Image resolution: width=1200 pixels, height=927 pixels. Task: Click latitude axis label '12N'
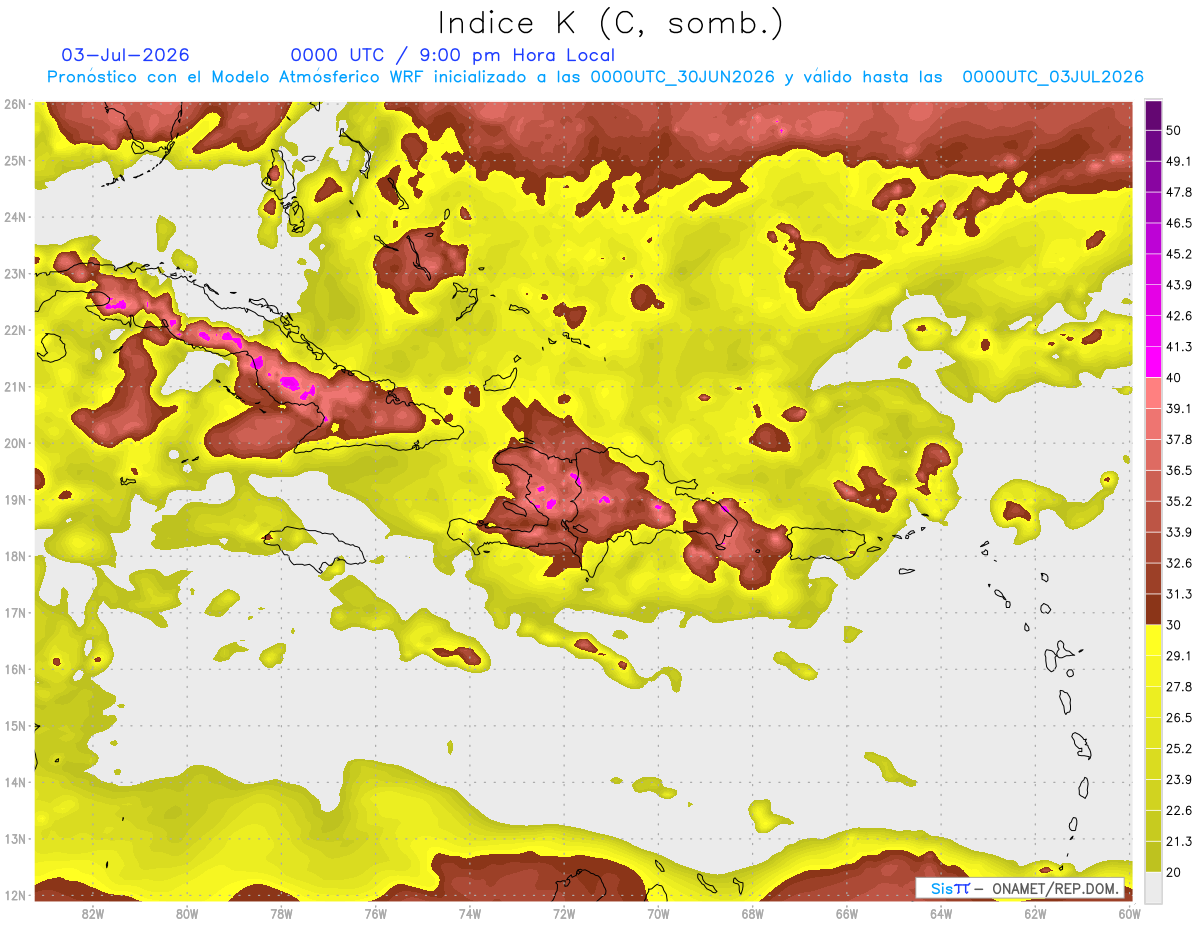15,895
